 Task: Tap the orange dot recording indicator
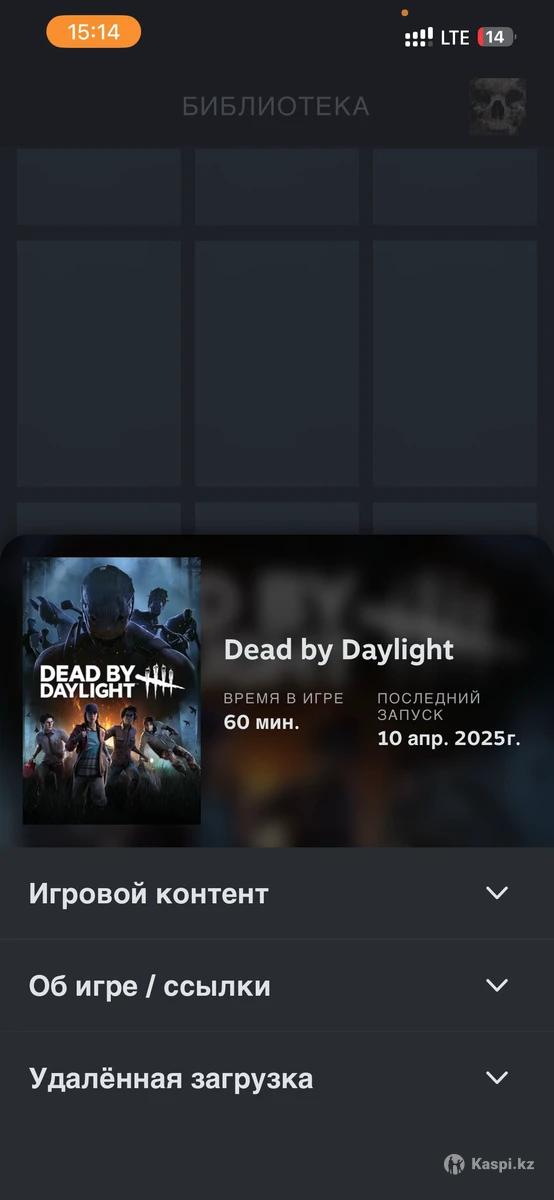point(404,13)
